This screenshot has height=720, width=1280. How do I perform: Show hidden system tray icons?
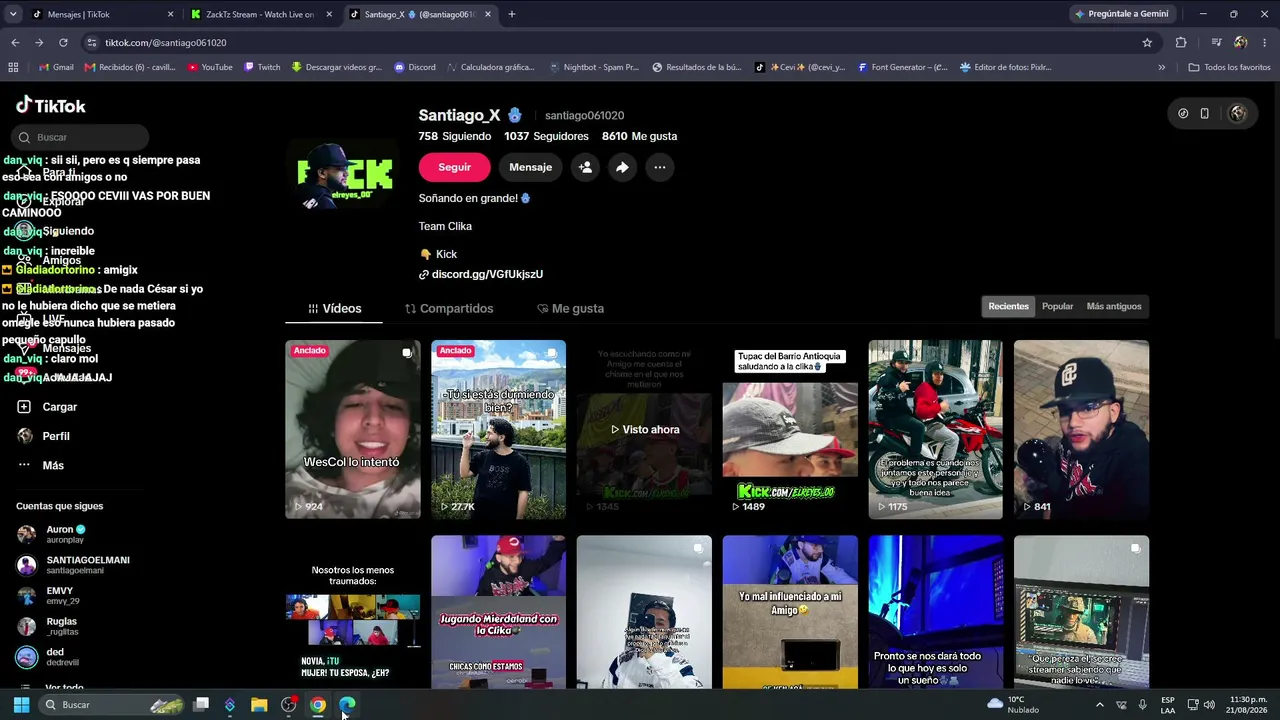(x=1099, y=705)
